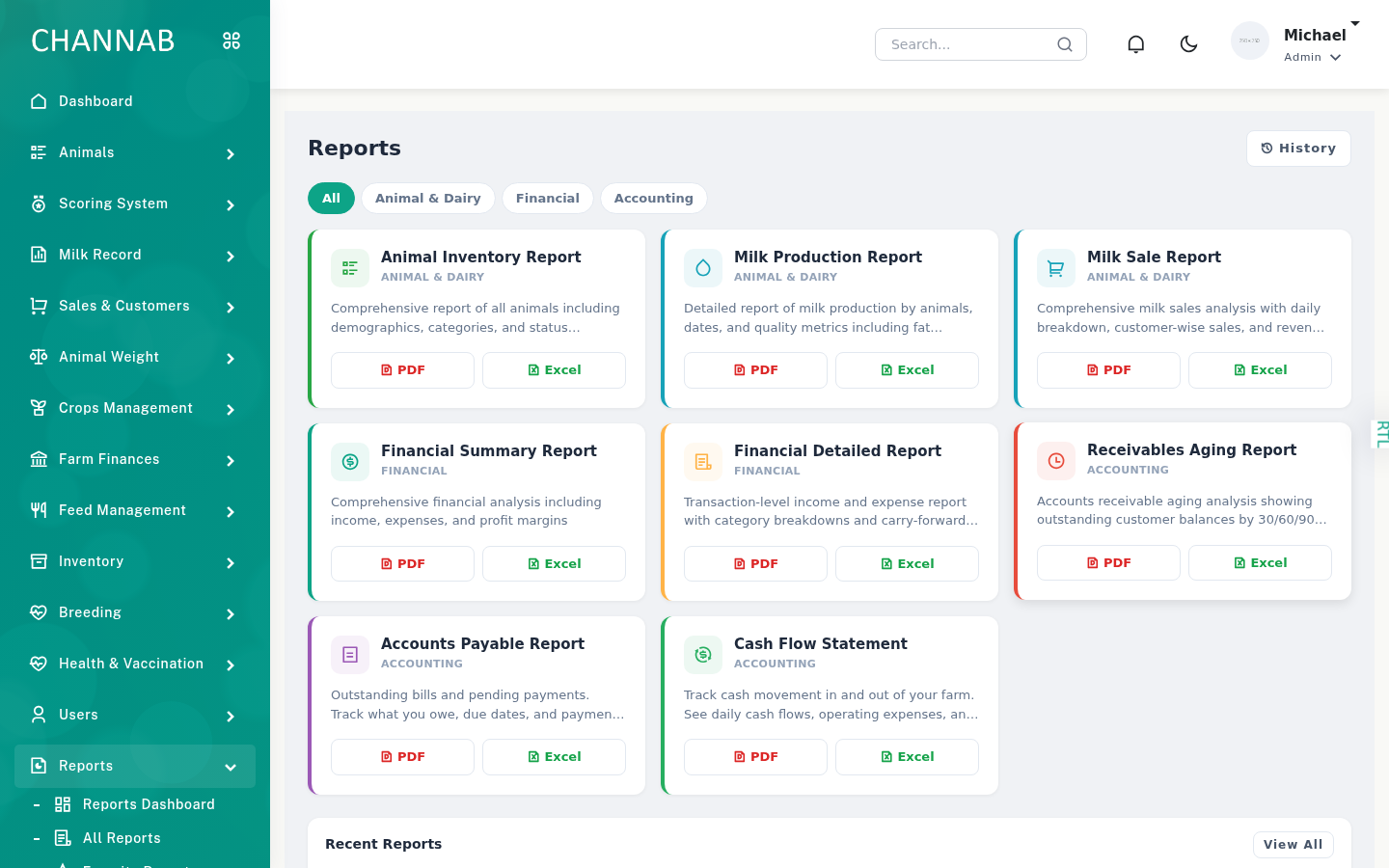Export Cash Flow Statement as PDF

pyautogui.click(x=755, y=757)
